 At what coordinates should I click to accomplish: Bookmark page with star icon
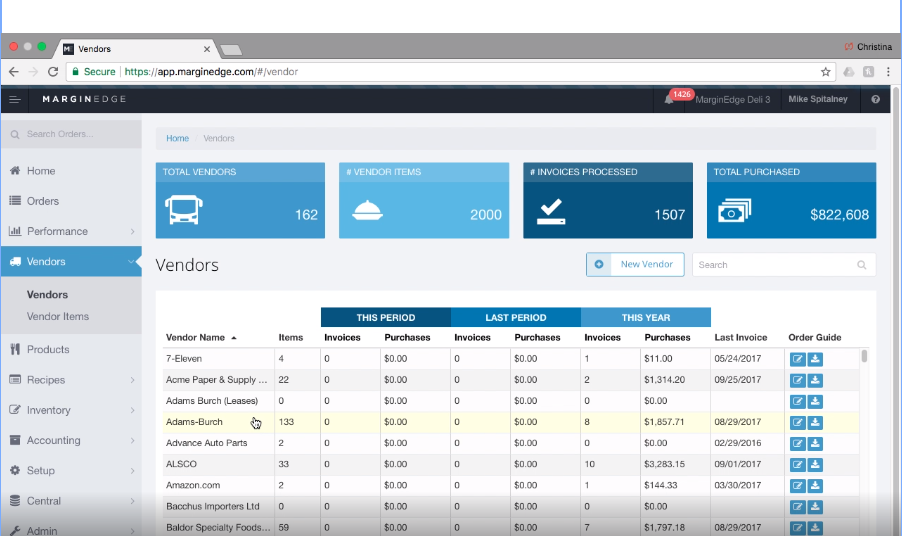(x=826, y=72)
